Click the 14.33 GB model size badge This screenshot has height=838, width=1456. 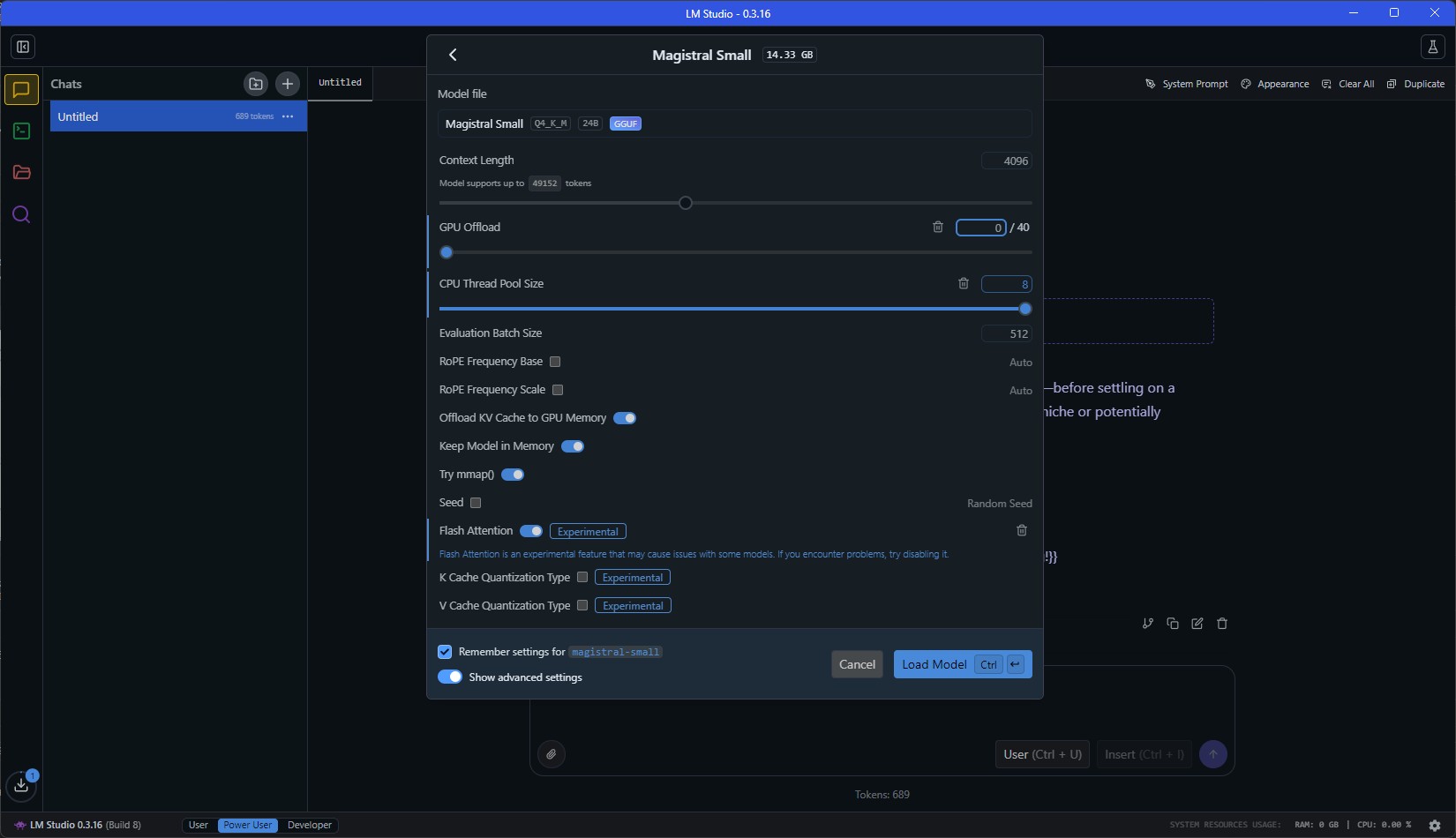(790, 55)
